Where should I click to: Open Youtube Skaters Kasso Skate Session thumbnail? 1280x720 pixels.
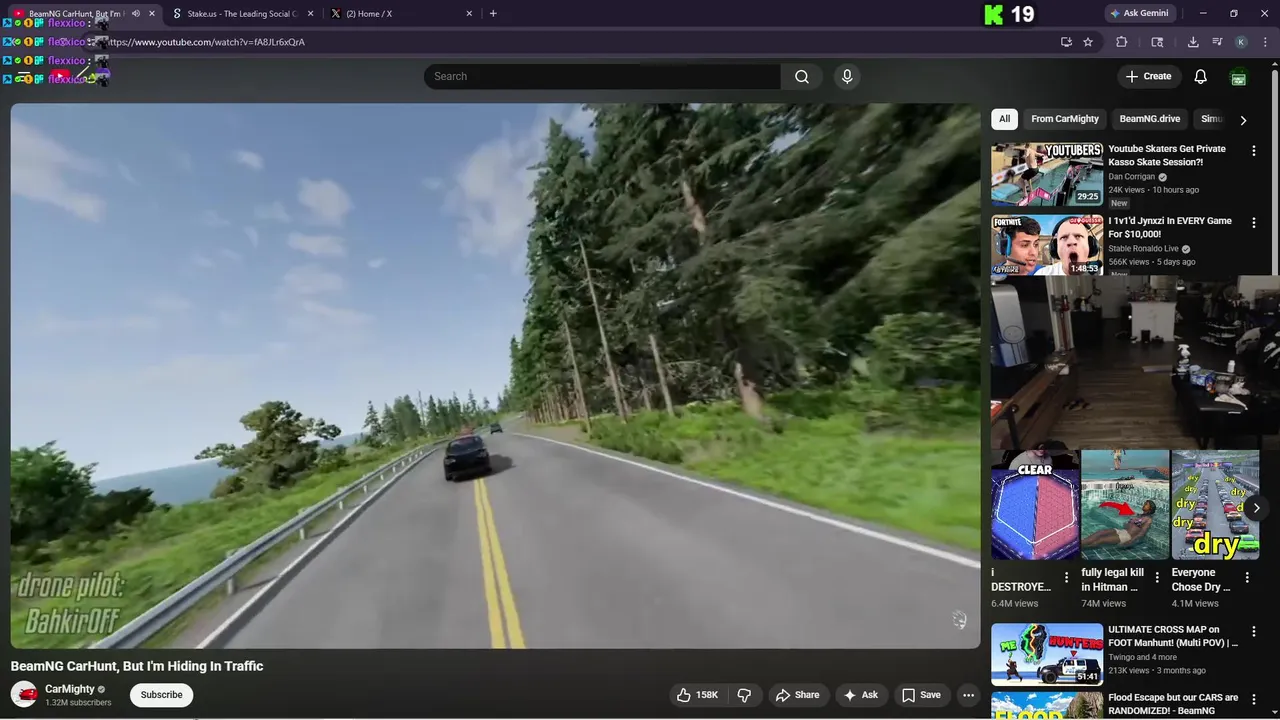(x=1047, y=175)
